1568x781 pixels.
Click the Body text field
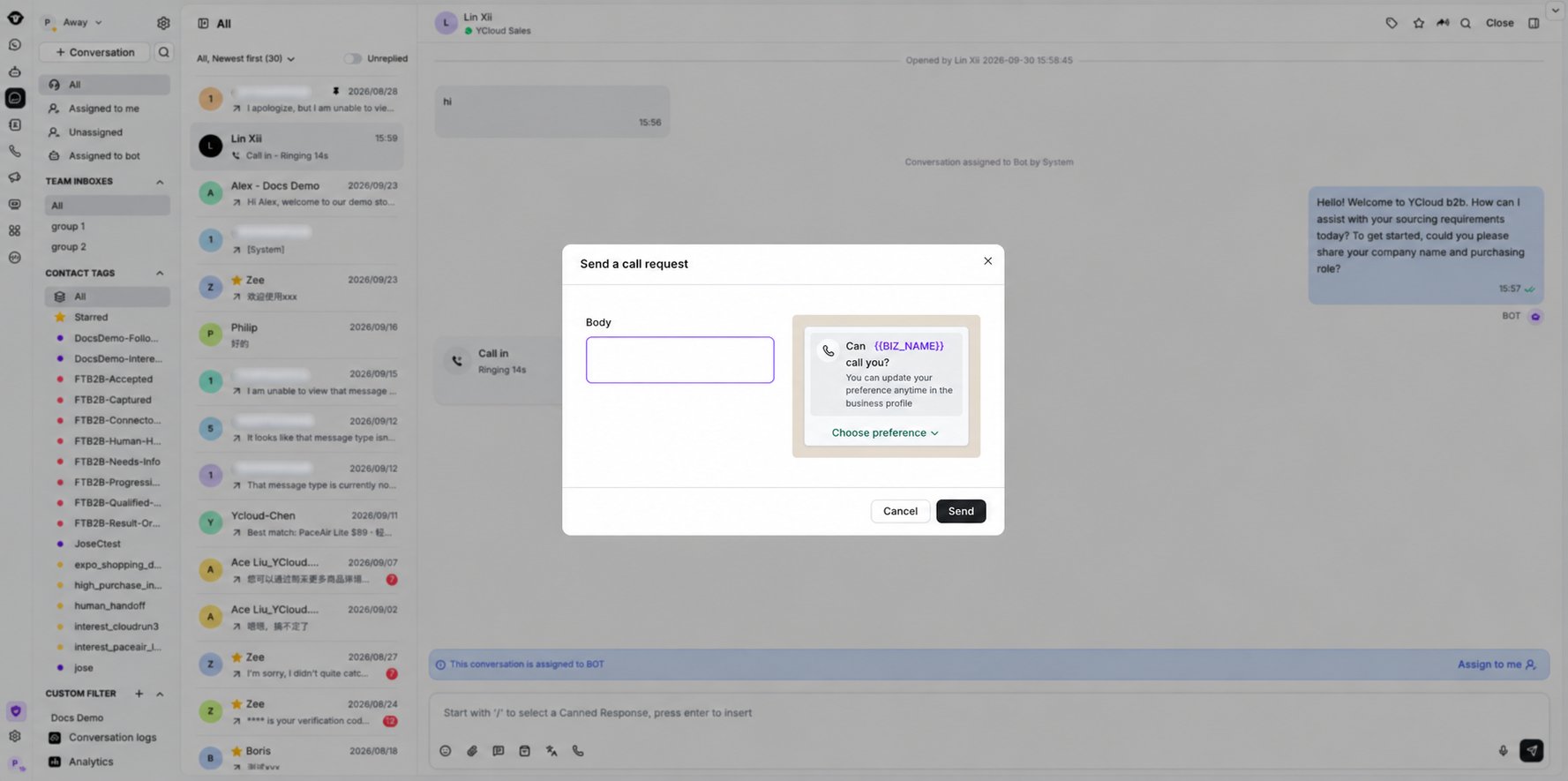(x=679, y=360)
